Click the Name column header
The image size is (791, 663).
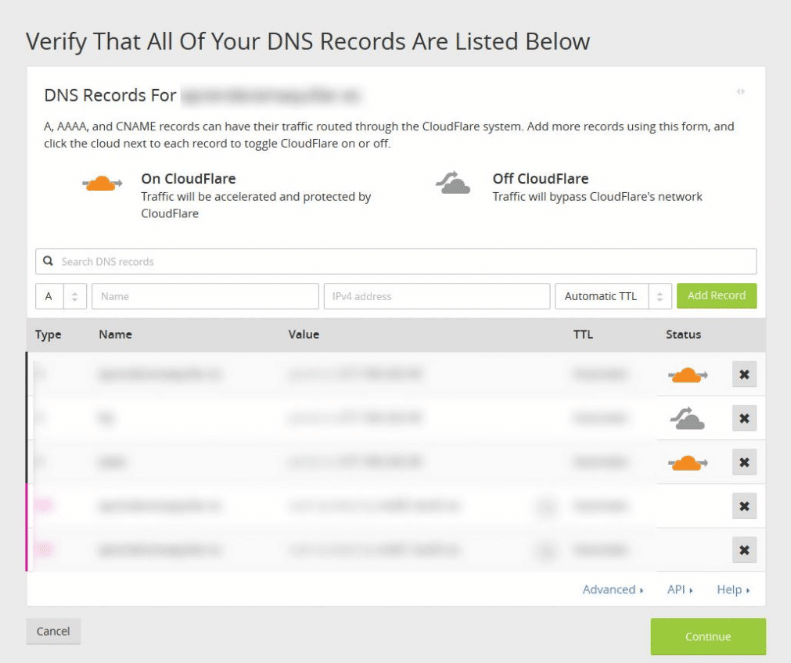115,335
